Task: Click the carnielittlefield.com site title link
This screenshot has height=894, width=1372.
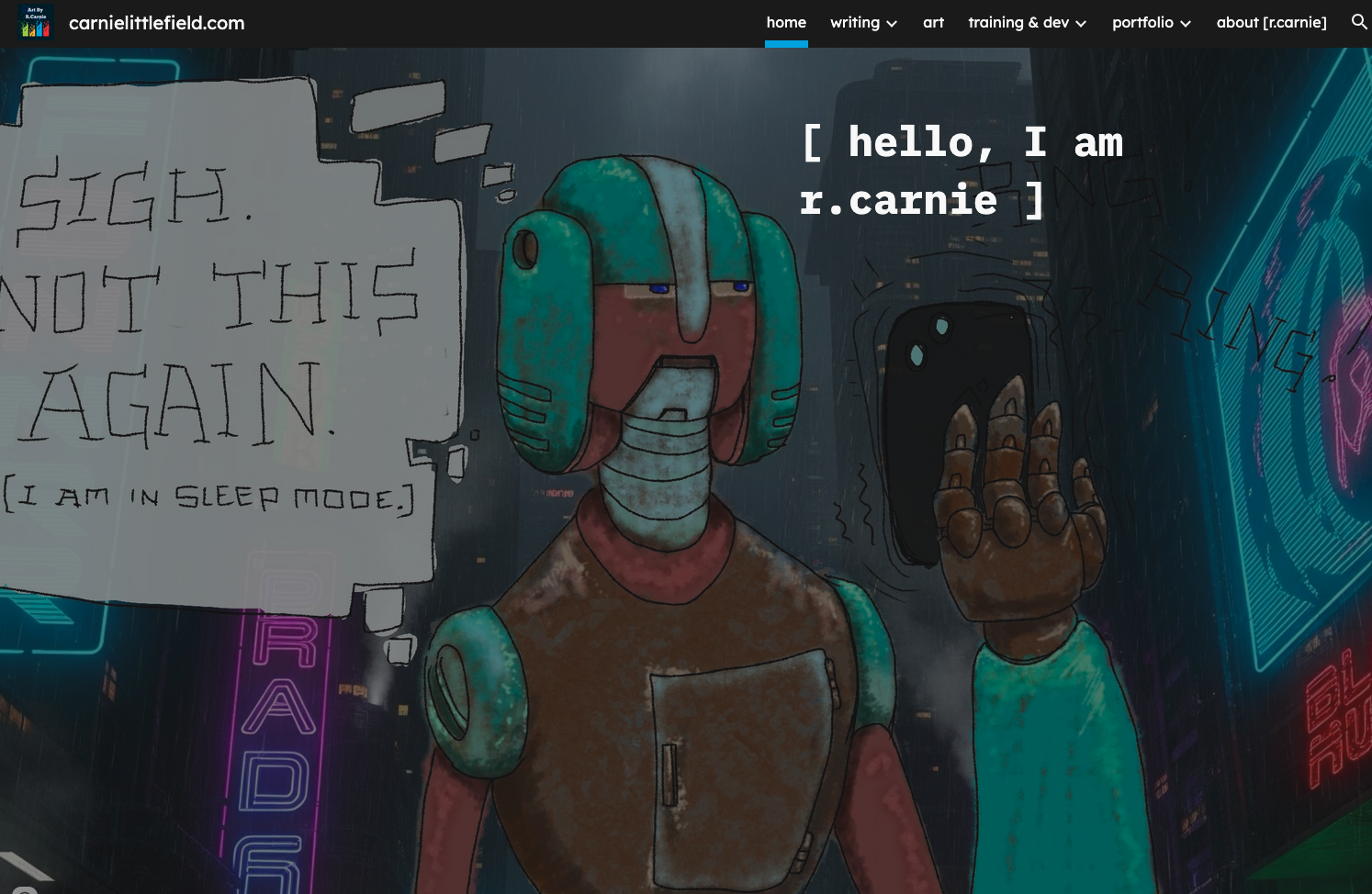Action: pyautogui.click(x=156, y=22)
